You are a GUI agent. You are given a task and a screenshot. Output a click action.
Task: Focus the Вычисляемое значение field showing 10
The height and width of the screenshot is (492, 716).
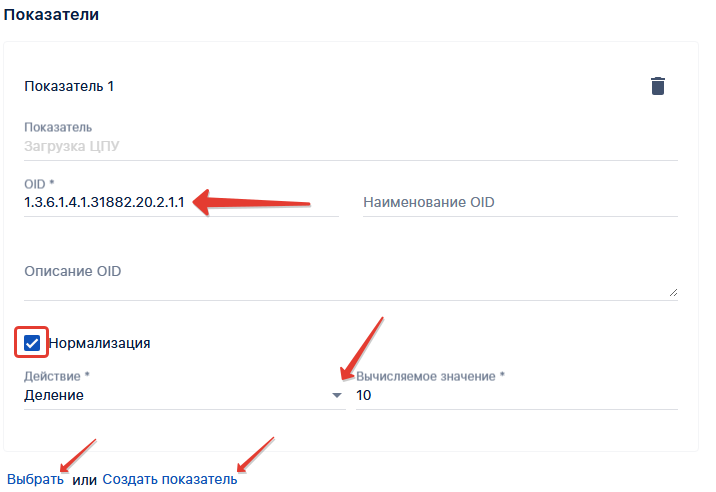[515, 395]
